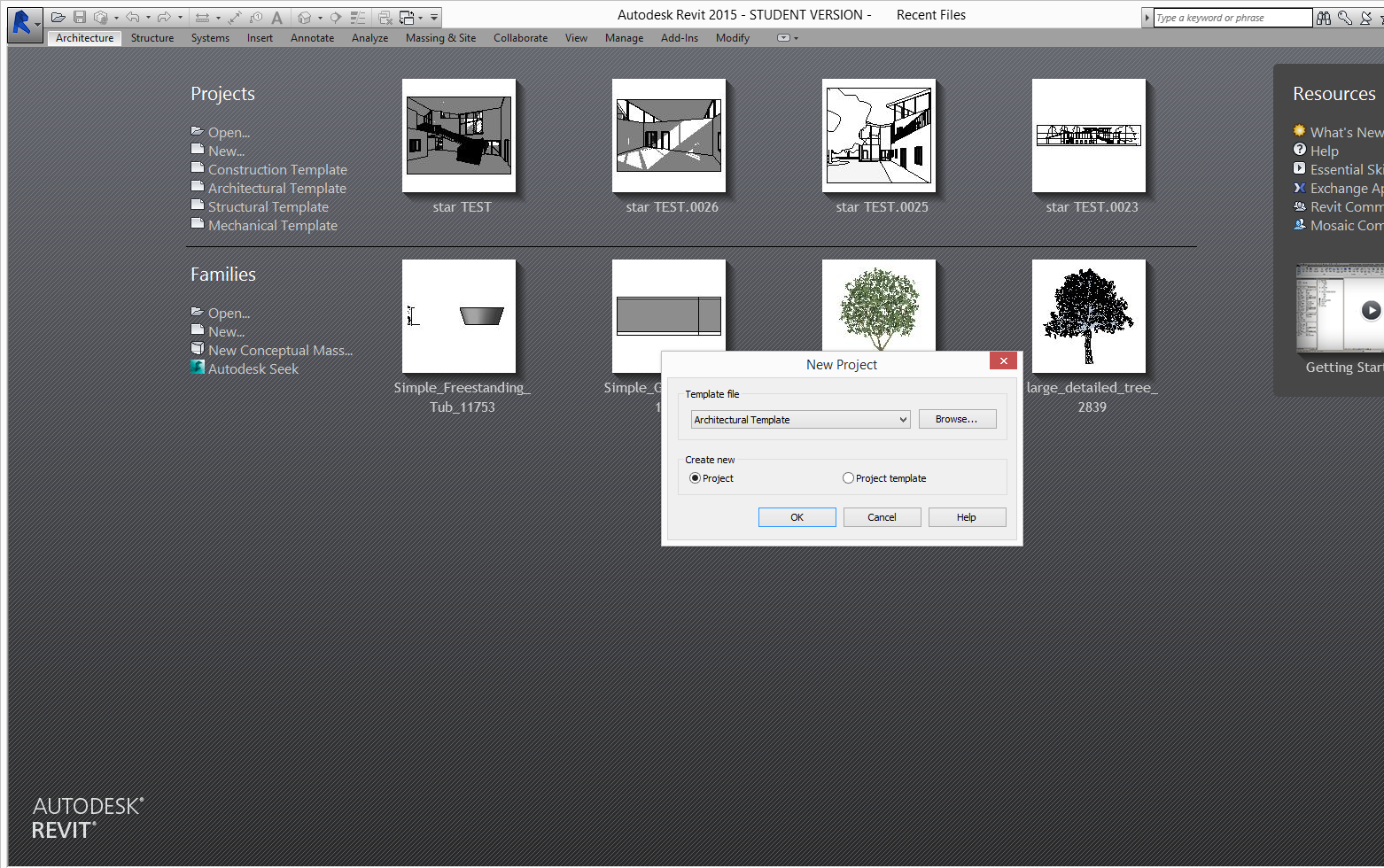Expand the Undo history dropdown arrow
The image size is (1384, 868).
point(148,18)
